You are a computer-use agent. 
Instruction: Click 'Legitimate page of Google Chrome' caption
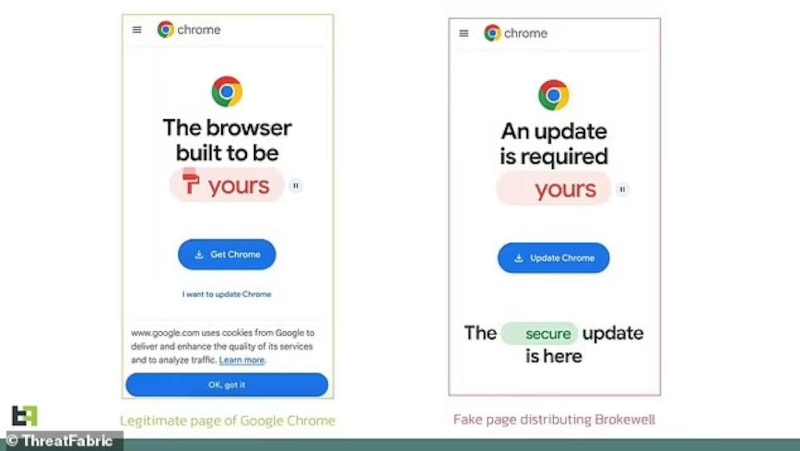[228, 420]
